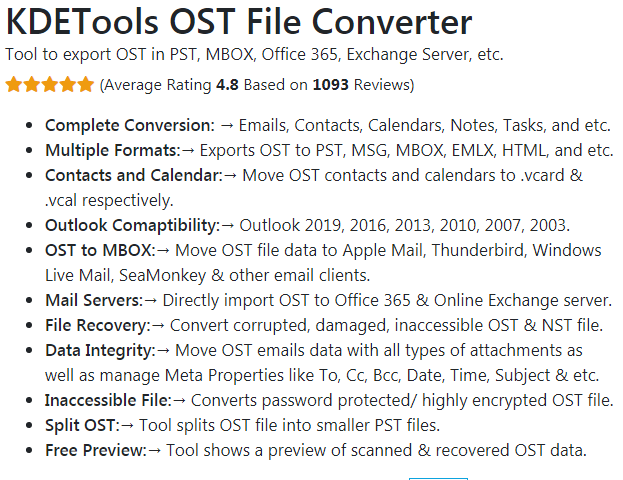Screen dimensions: 623x480
Task: Click the subtitle about exporting OST in PST
Action: [x=254, y=54]
